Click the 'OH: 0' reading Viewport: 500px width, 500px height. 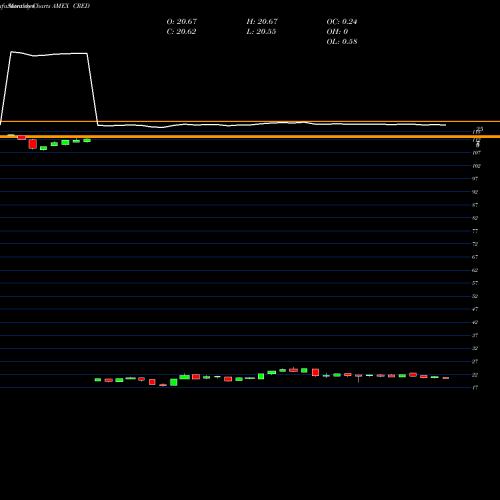337,32
